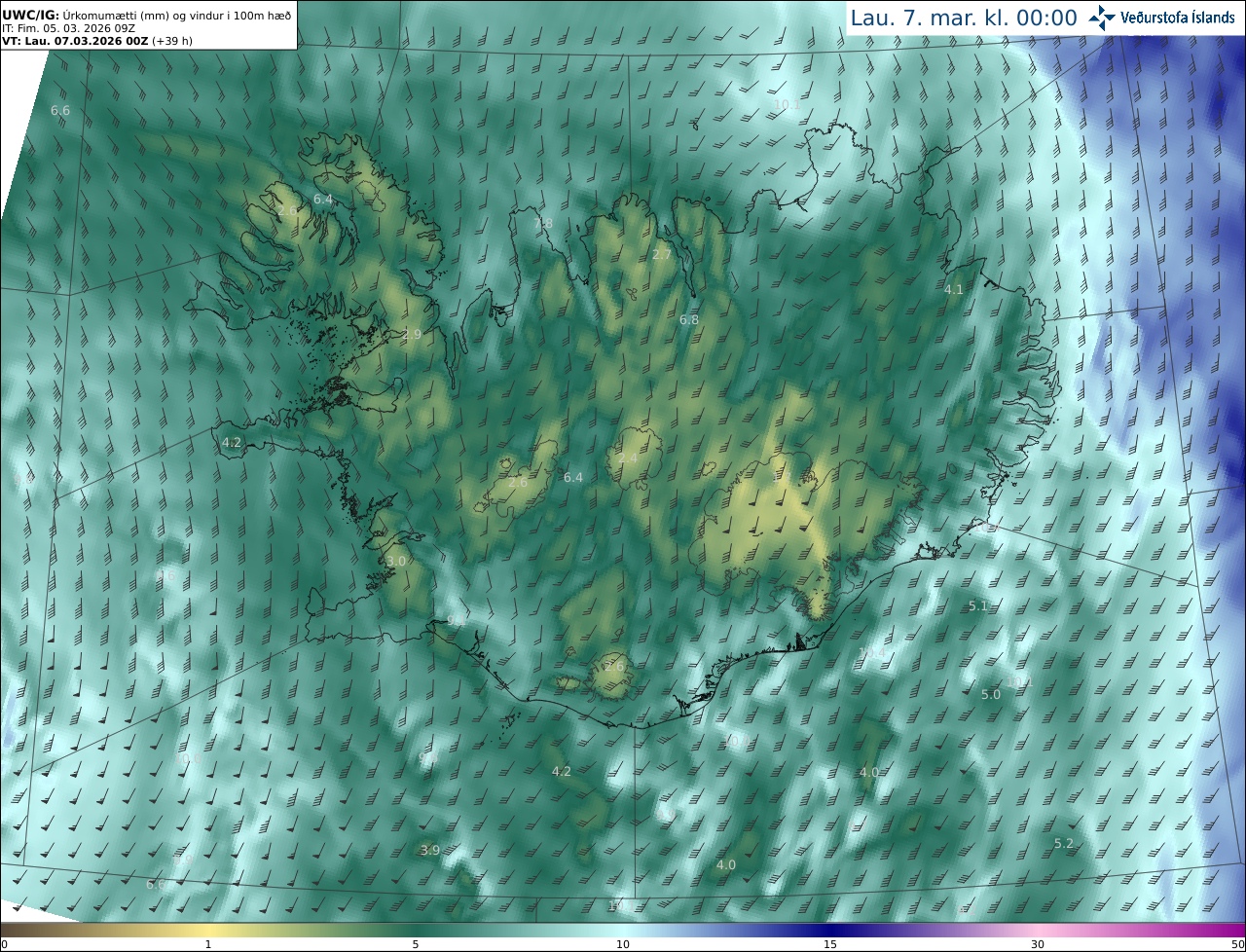This screenshot has width=1246, height=952.
Task: Click the colour scale tick label 15
Action: [830, 945]
